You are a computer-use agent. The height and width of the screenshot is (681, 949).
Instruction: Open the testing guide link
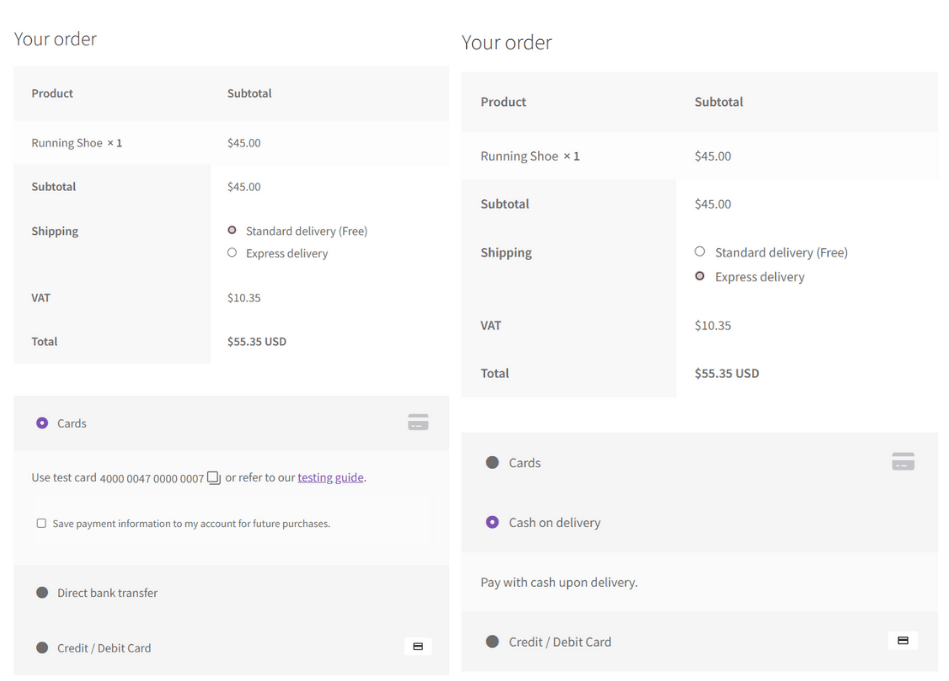click(330, 477)
